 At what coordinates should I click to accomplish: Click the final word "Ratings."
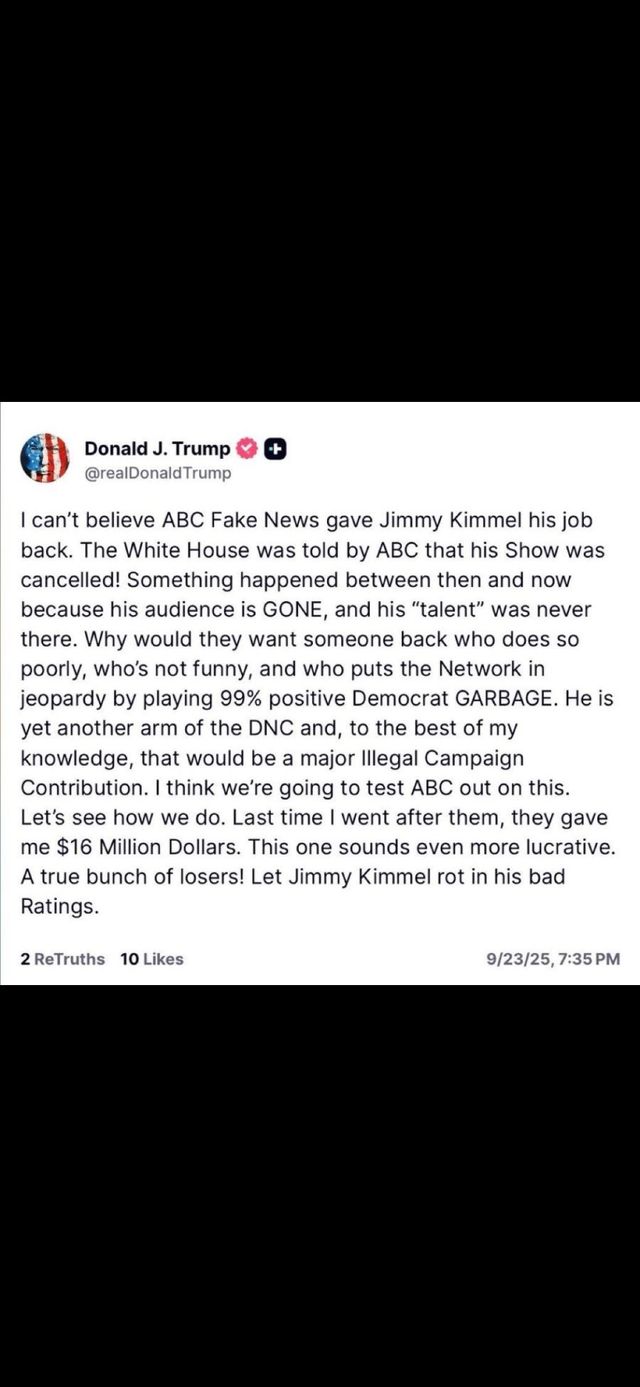58,906
